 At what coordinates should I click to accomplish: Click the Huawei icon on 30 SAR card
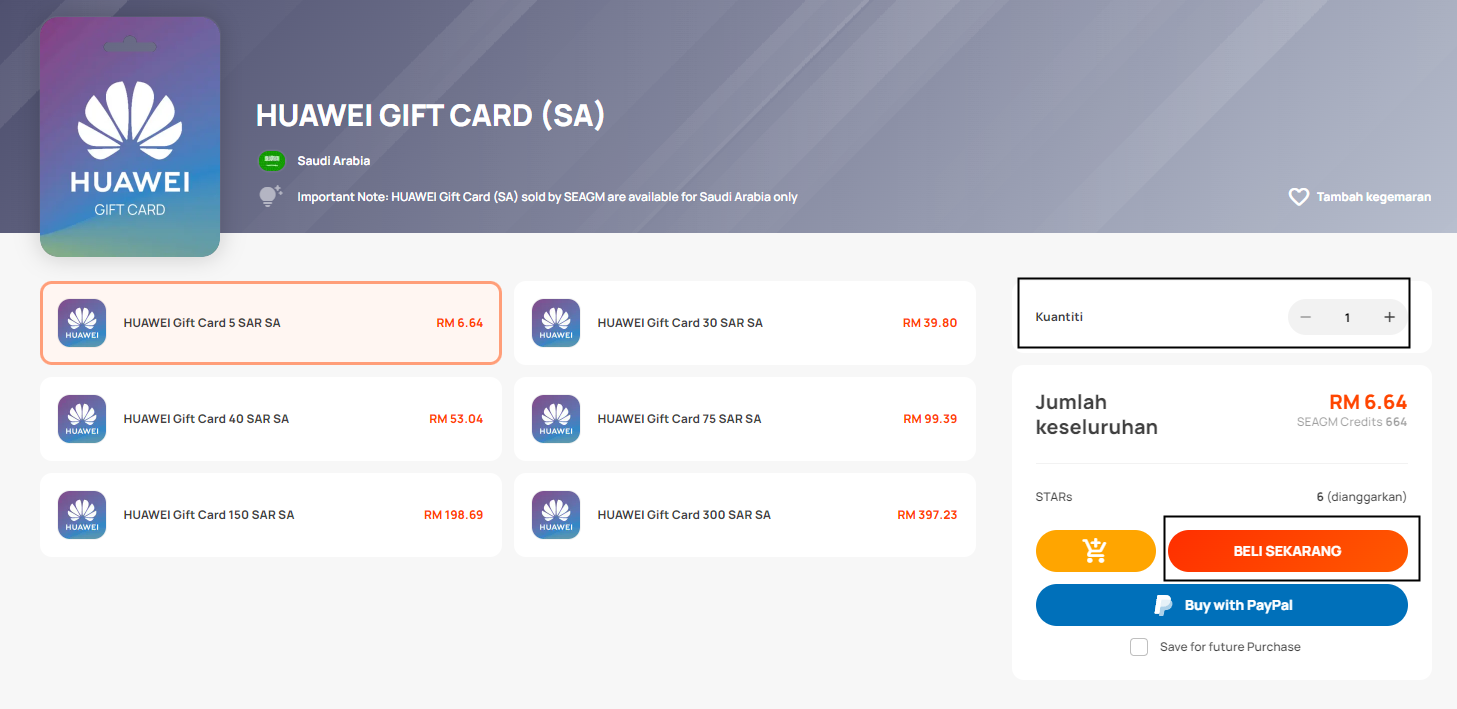[556, 323]
